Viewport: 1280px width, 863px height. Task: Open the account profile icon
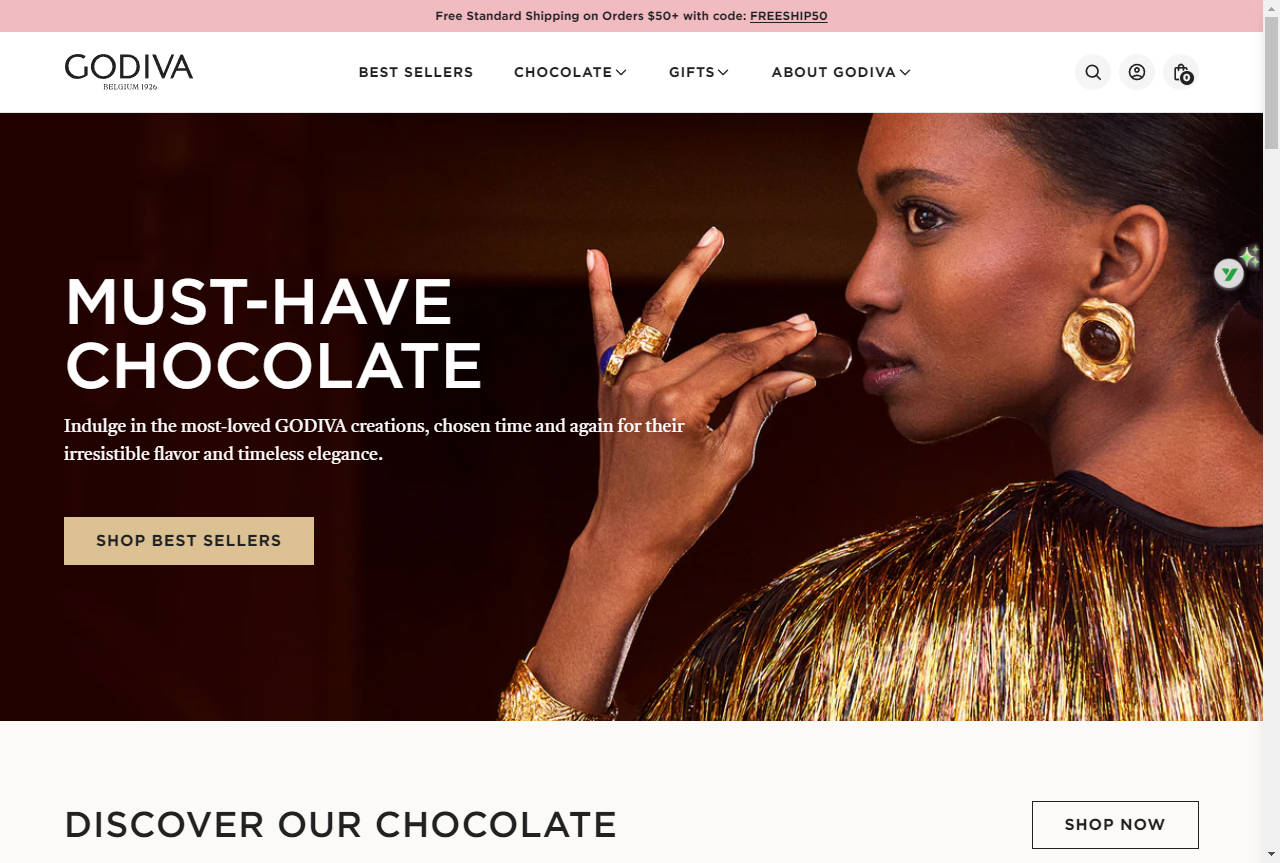tap(1137, 72)
